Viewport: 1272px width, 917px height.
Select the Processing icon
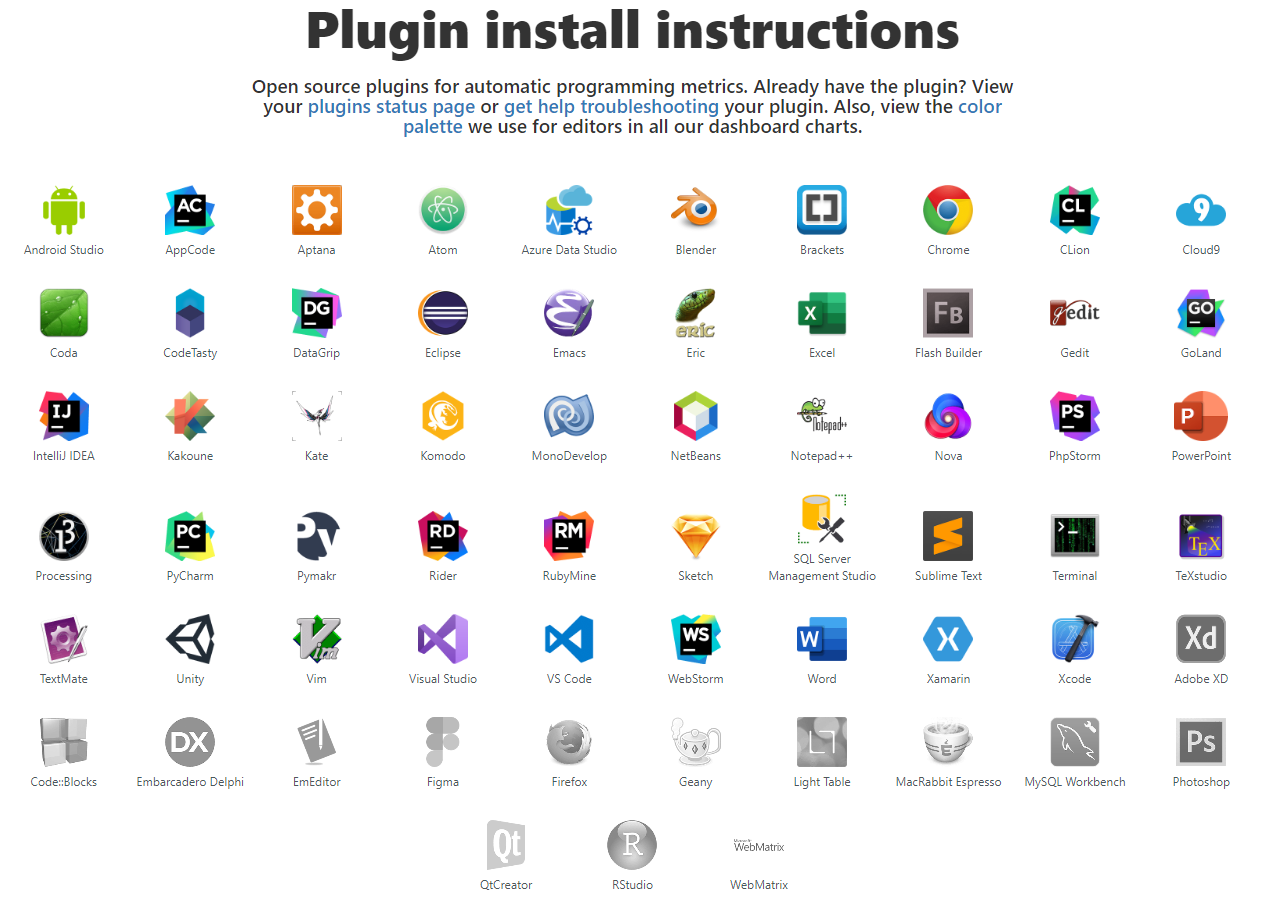click(64, 536)
